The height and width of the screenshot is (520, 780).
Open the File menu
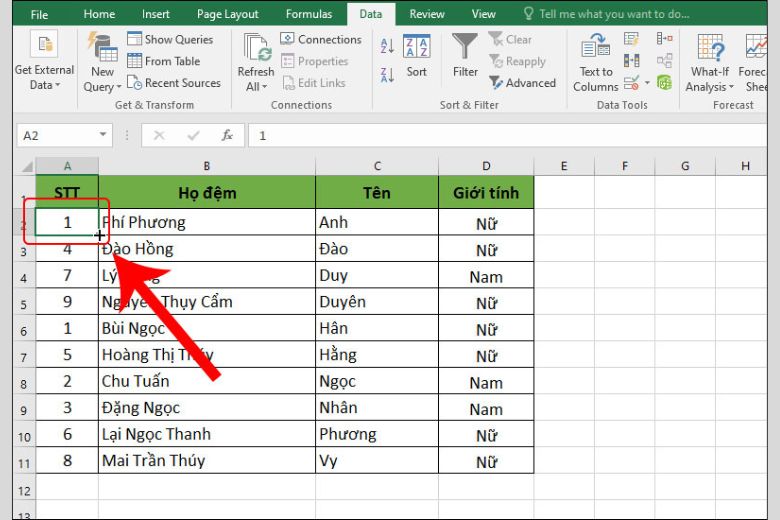[39, 14]
